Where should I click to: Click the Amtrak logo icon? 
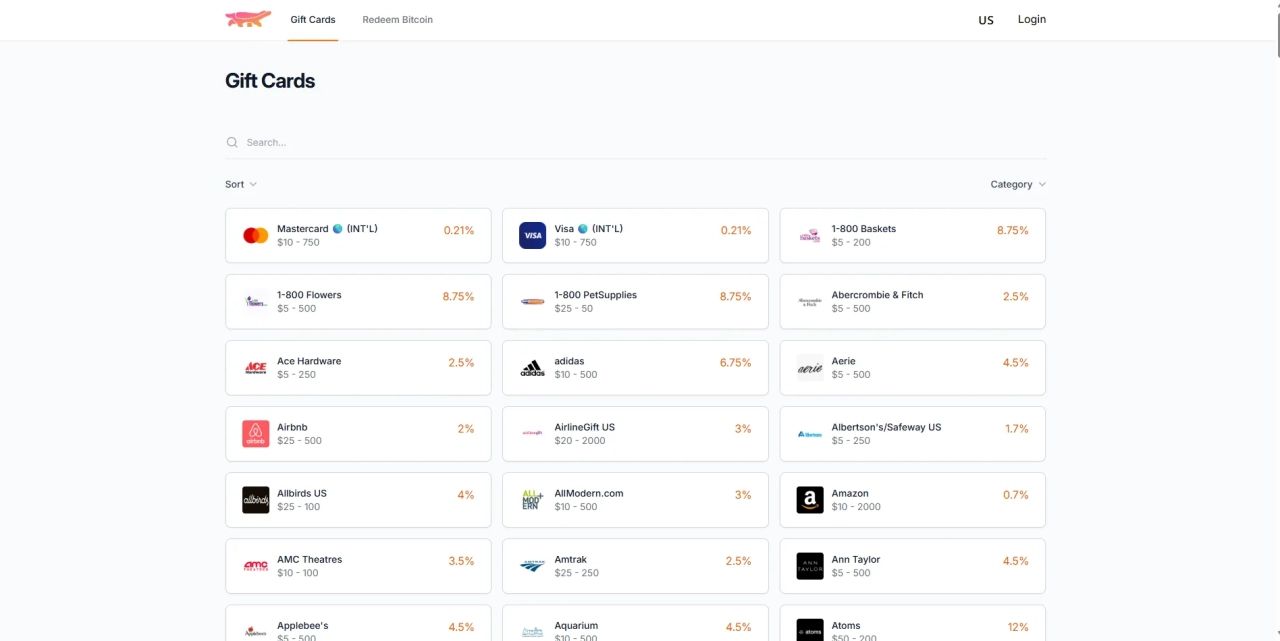532,565
